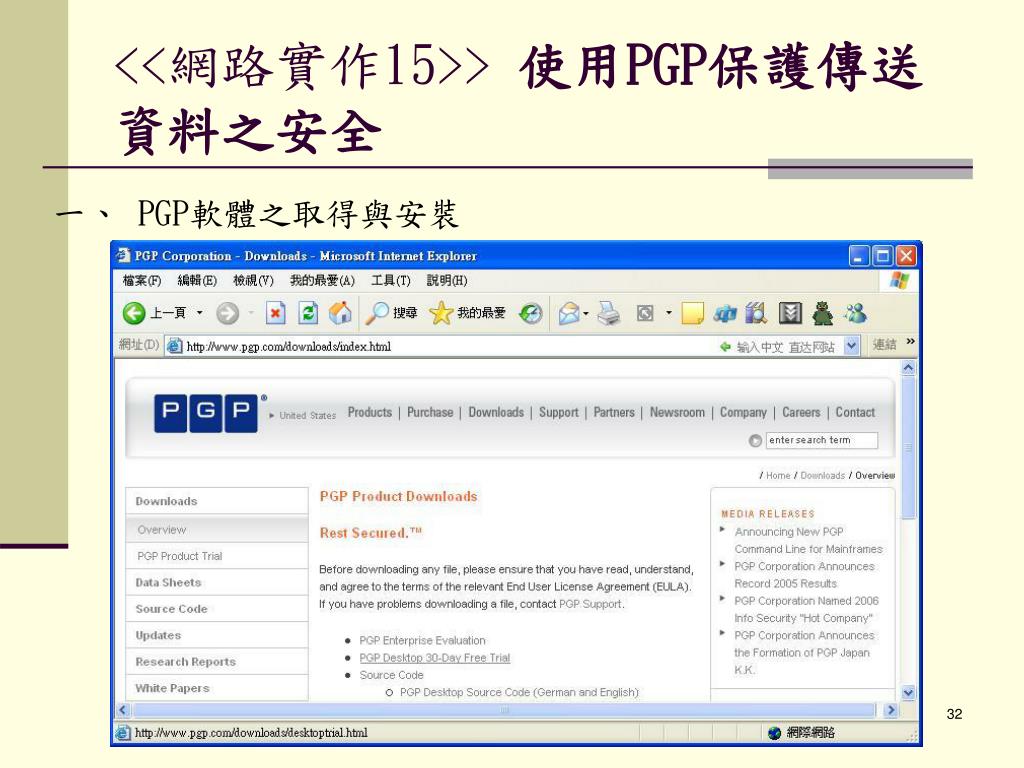1024x768 pixels.
Task: Open Data Sheets in the sidebar
Action: pyautogui.click(x=217, y=583)
